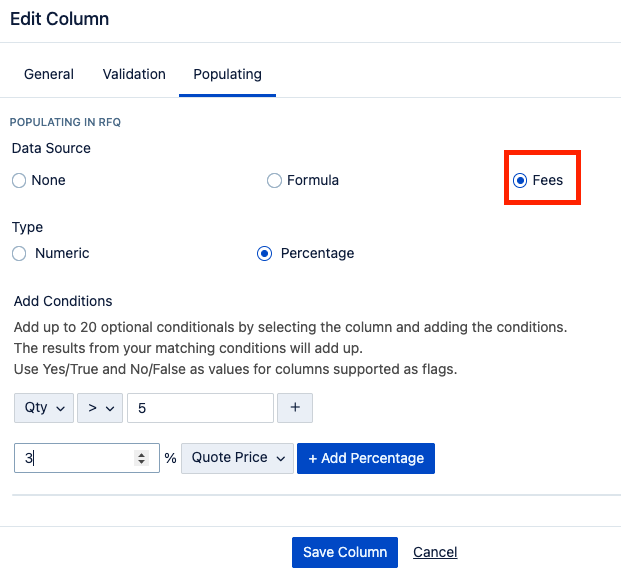Focus the condition value field containing 5

coord(200,408)
